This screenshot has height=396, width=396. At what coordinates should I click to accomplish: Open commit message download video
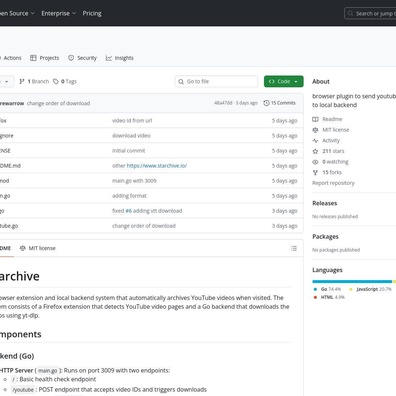pos(131,136)
